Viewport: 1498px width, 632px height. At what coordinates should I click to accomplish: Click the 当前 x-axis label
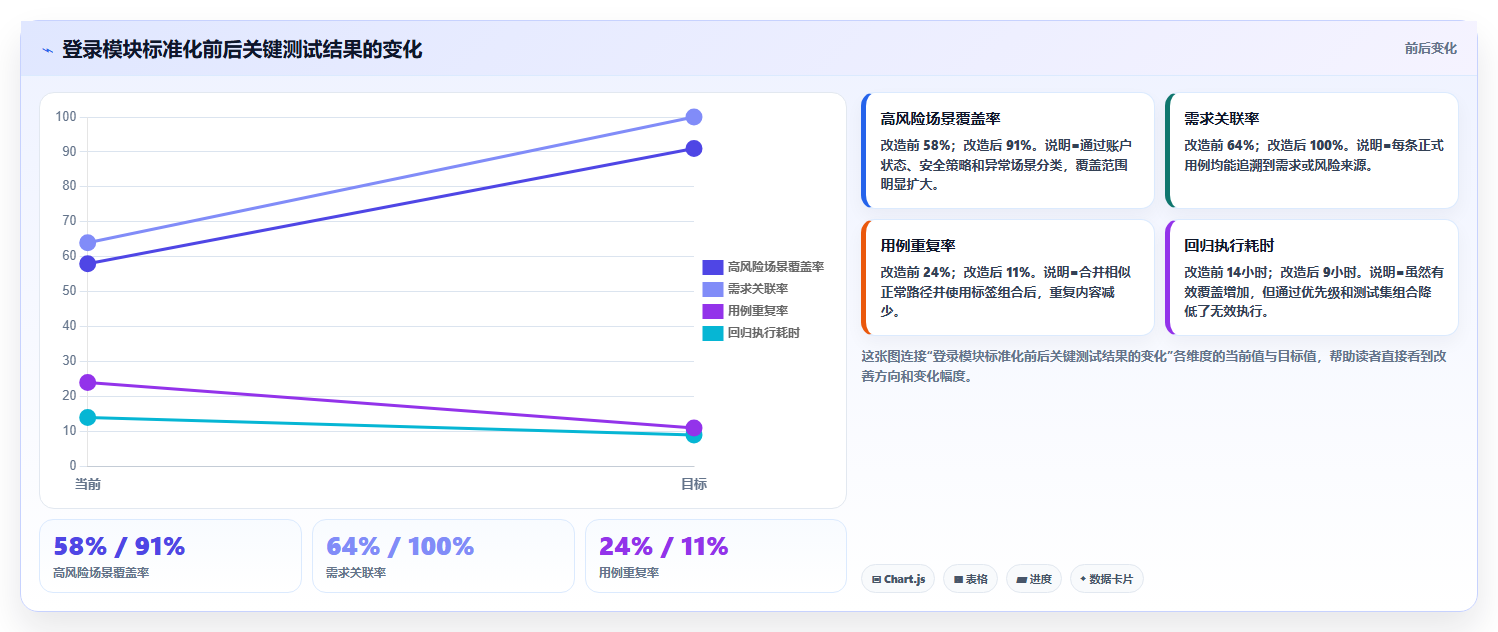click(x=87, y=484)
